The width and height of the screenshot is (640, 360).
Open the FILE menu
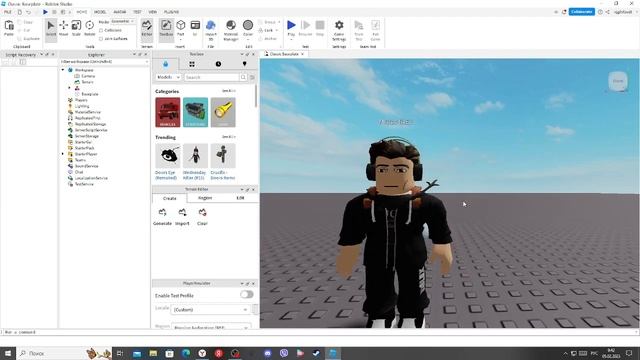click(x=8, y=12)
